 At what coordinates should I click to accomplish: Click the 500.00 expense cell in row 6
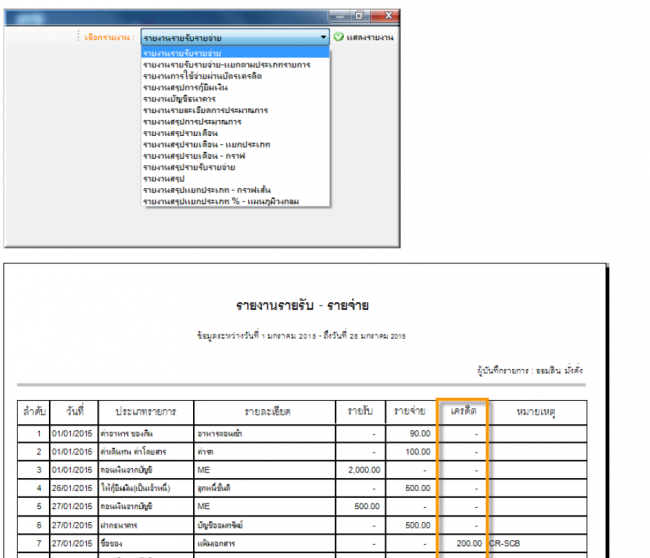coord(410,525)
